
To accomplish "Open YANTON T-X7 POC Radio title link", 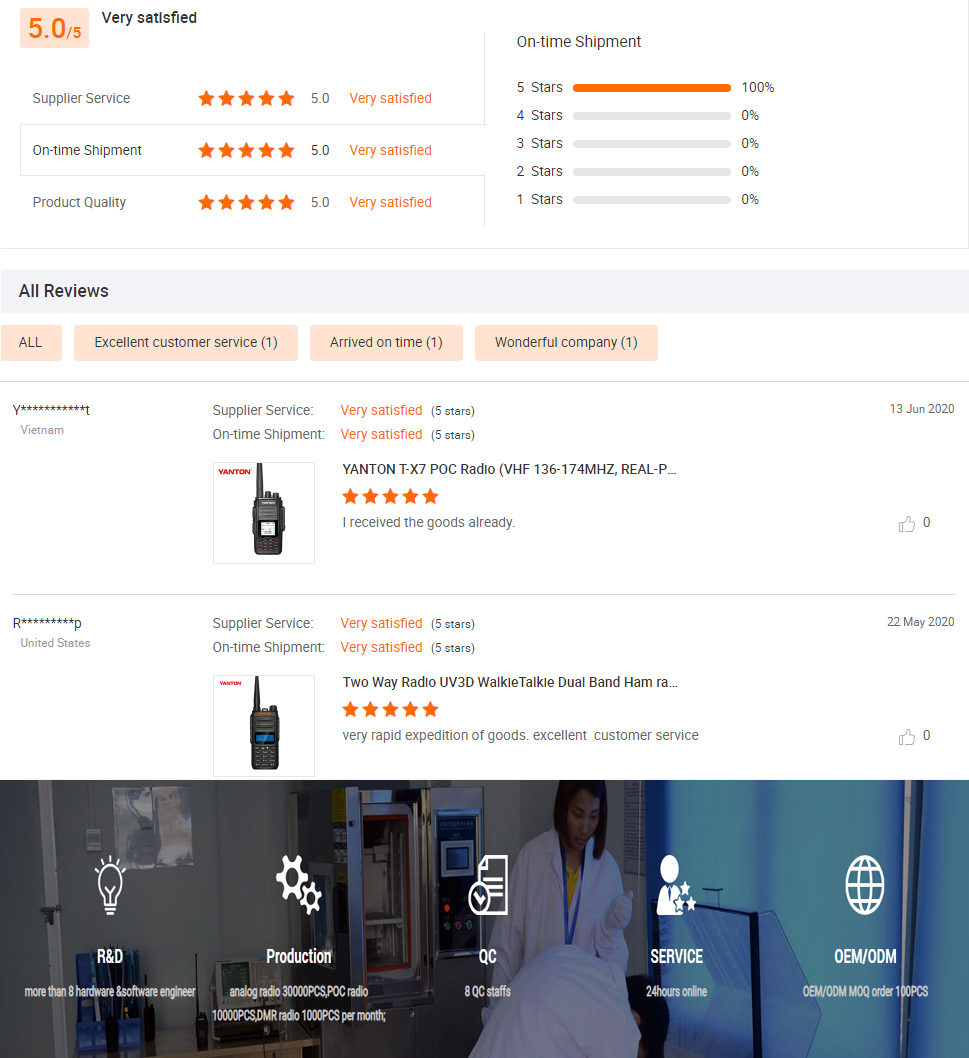I will tap(509, 470).
